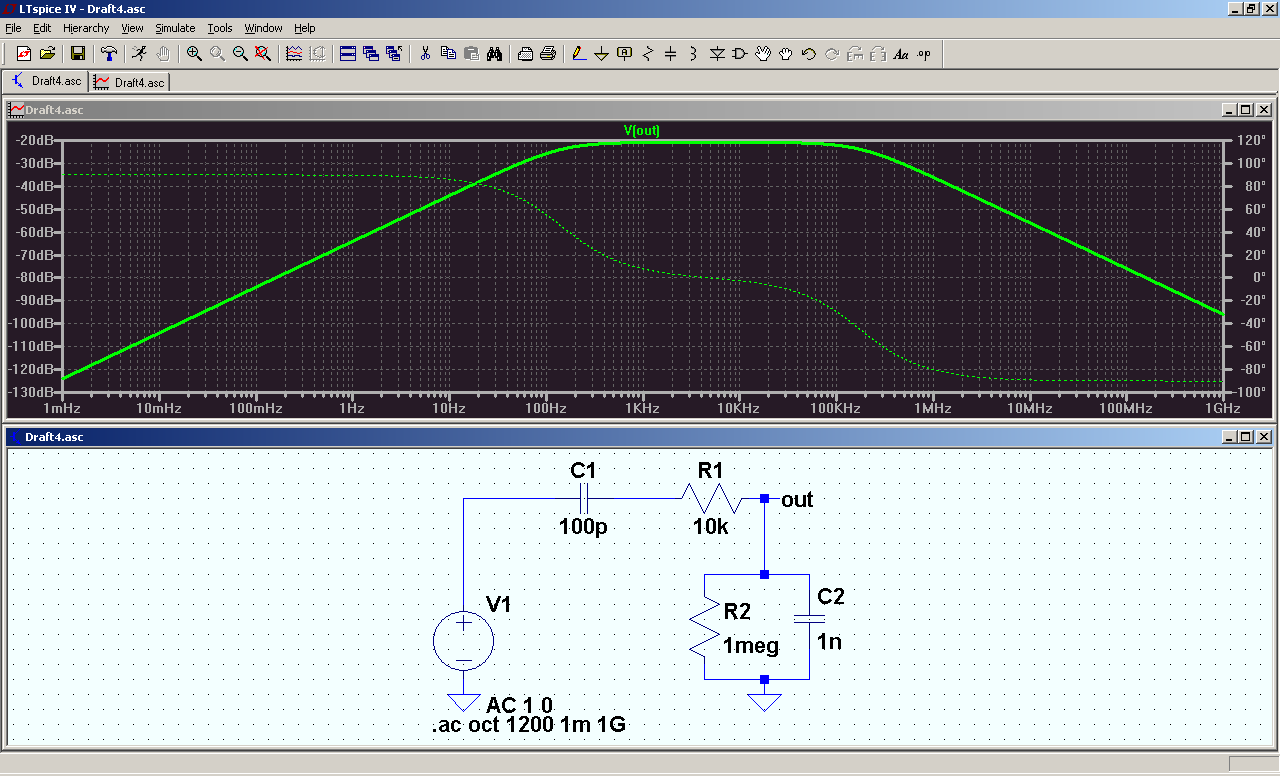Viewport: 1280px width, 776px height.
Task: Click the Run simulation icon
Action: (x=139, y=54)
